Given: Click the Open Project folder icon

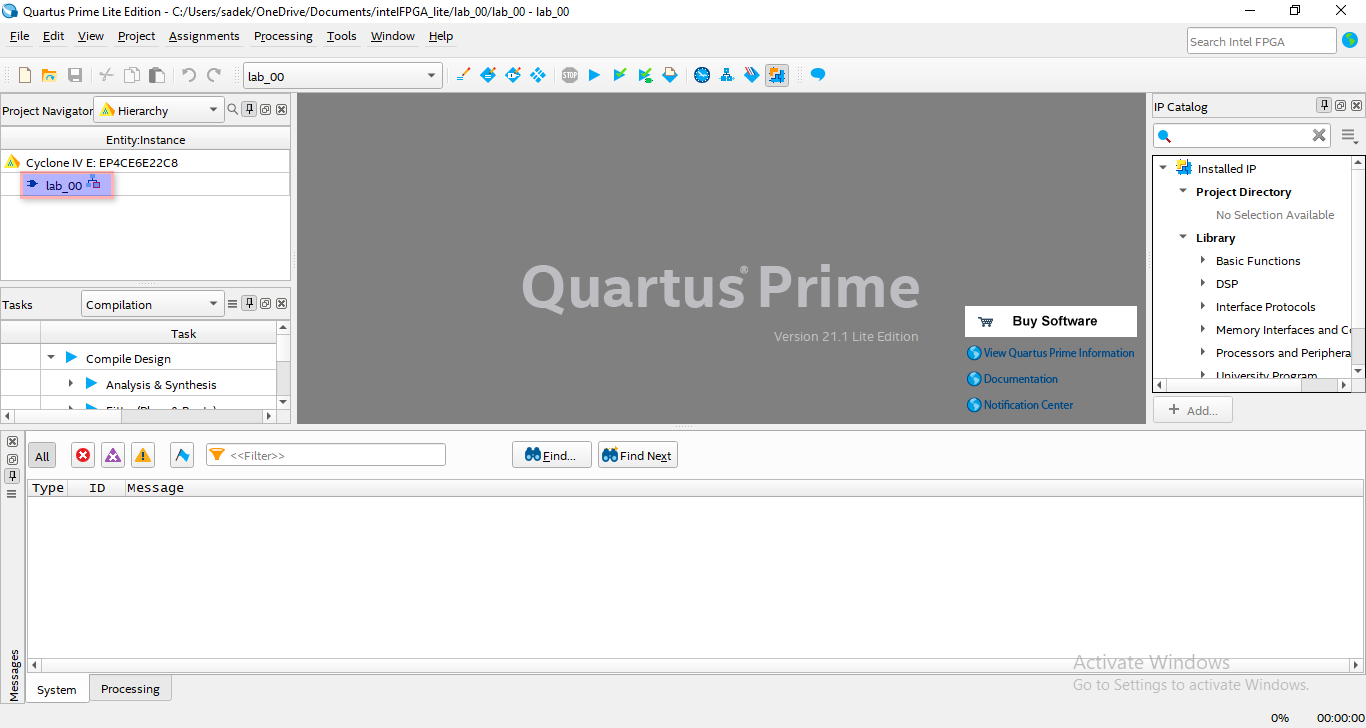Looking at the screenshot, I should pos(49,75).
